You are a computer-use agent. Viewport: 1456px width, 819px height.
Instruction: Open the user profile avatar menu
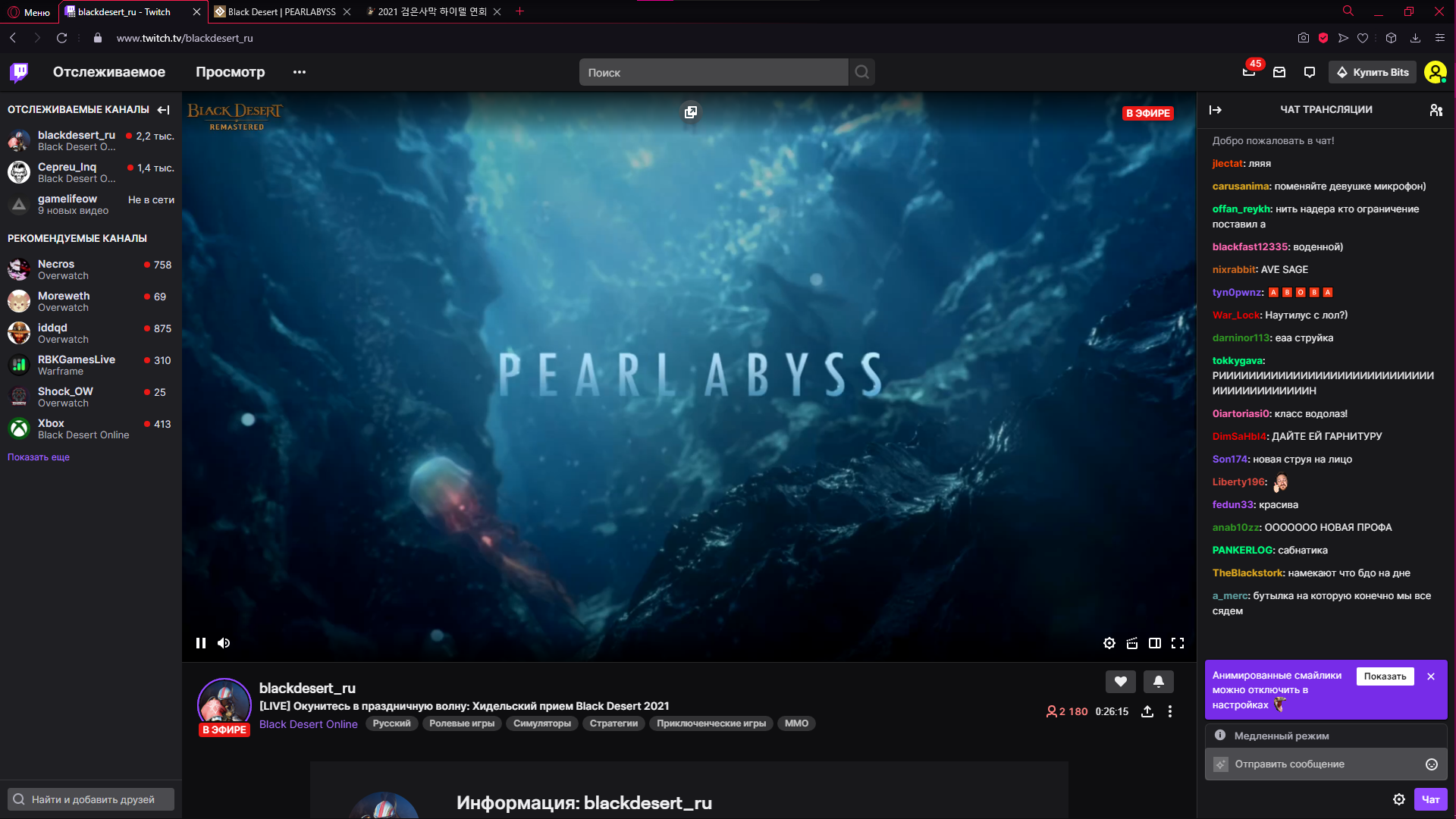[1435, 72]
